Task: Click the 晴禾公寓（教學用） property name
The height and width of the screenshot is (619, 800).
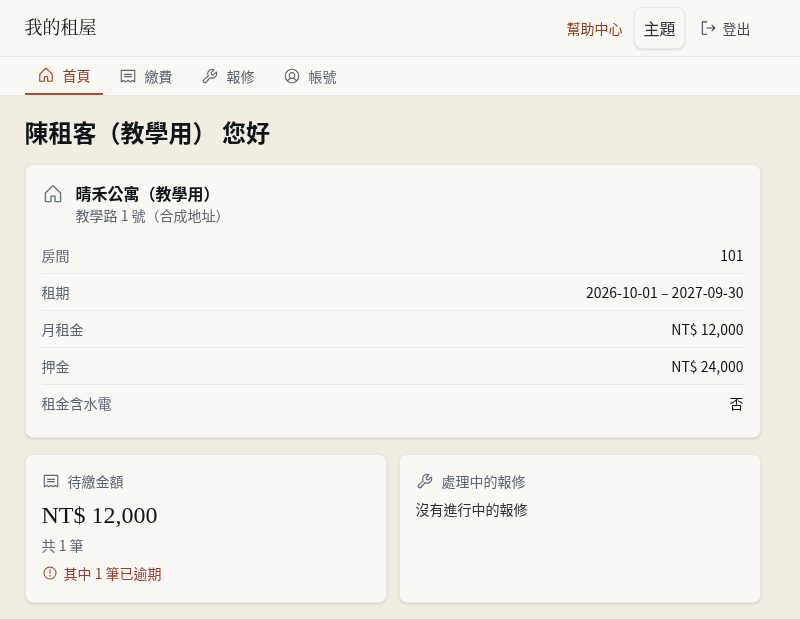Action: 143,194
